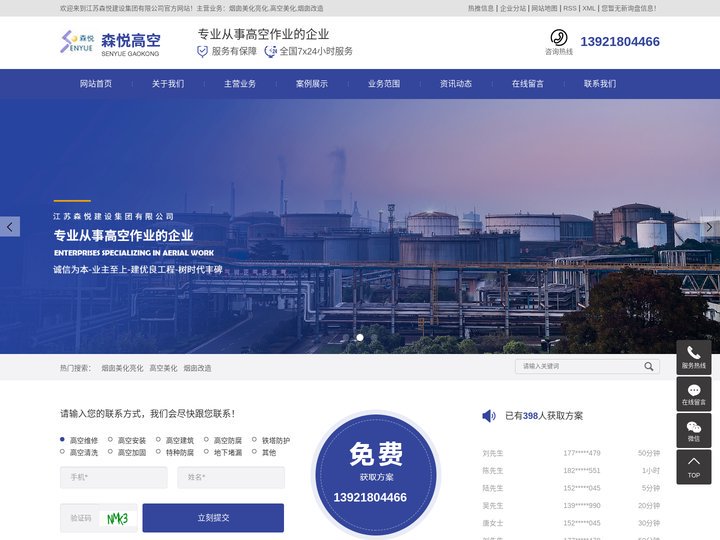Click the XML top link
Viewport: 720px width, 540px height.
[x=589, y=8]
